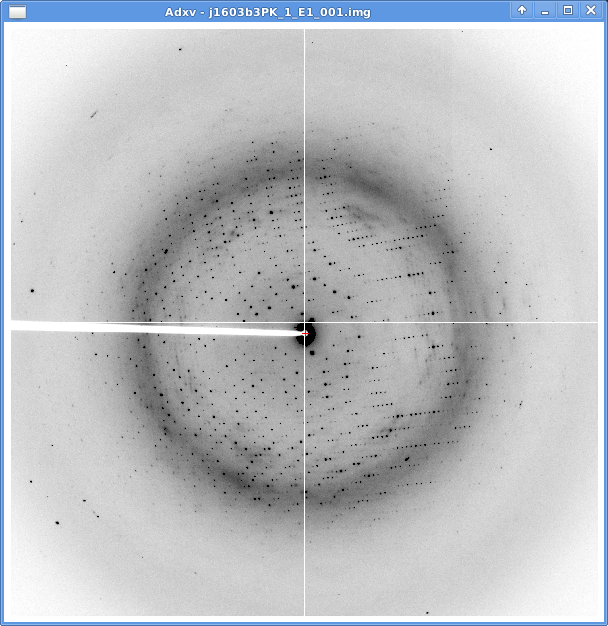Click the lone spot in upper-right region
Viewport: 608px width, 626px height.
[491, 149]
